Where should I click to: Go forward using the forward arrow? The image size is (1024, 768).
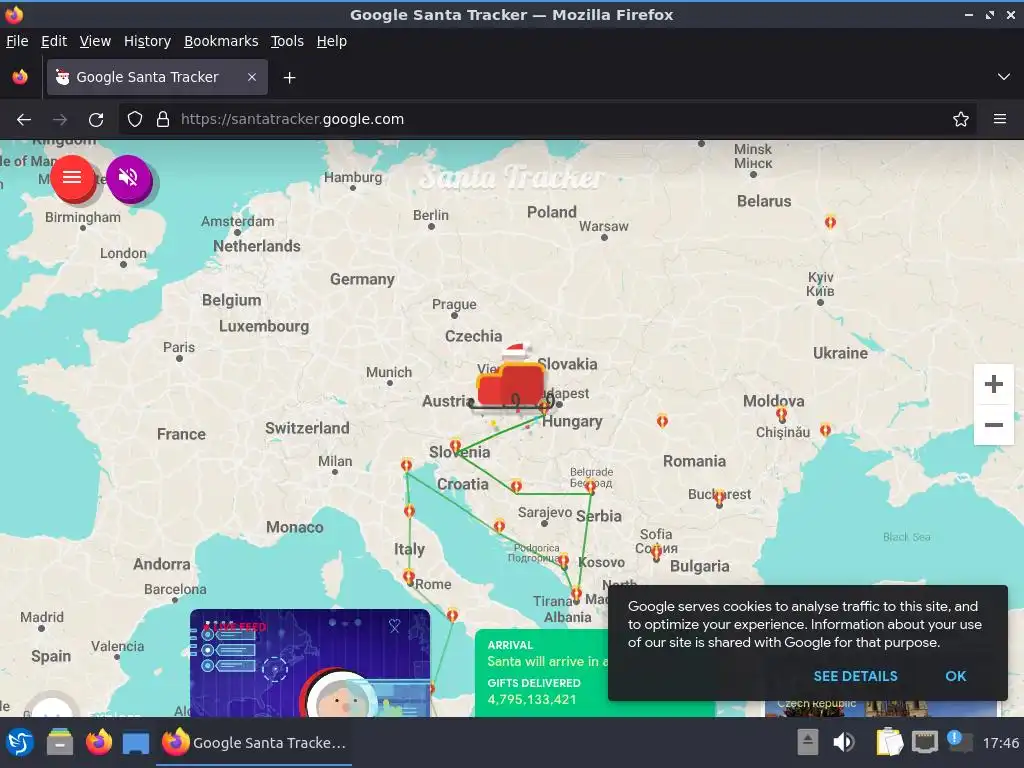click(60, 120)
